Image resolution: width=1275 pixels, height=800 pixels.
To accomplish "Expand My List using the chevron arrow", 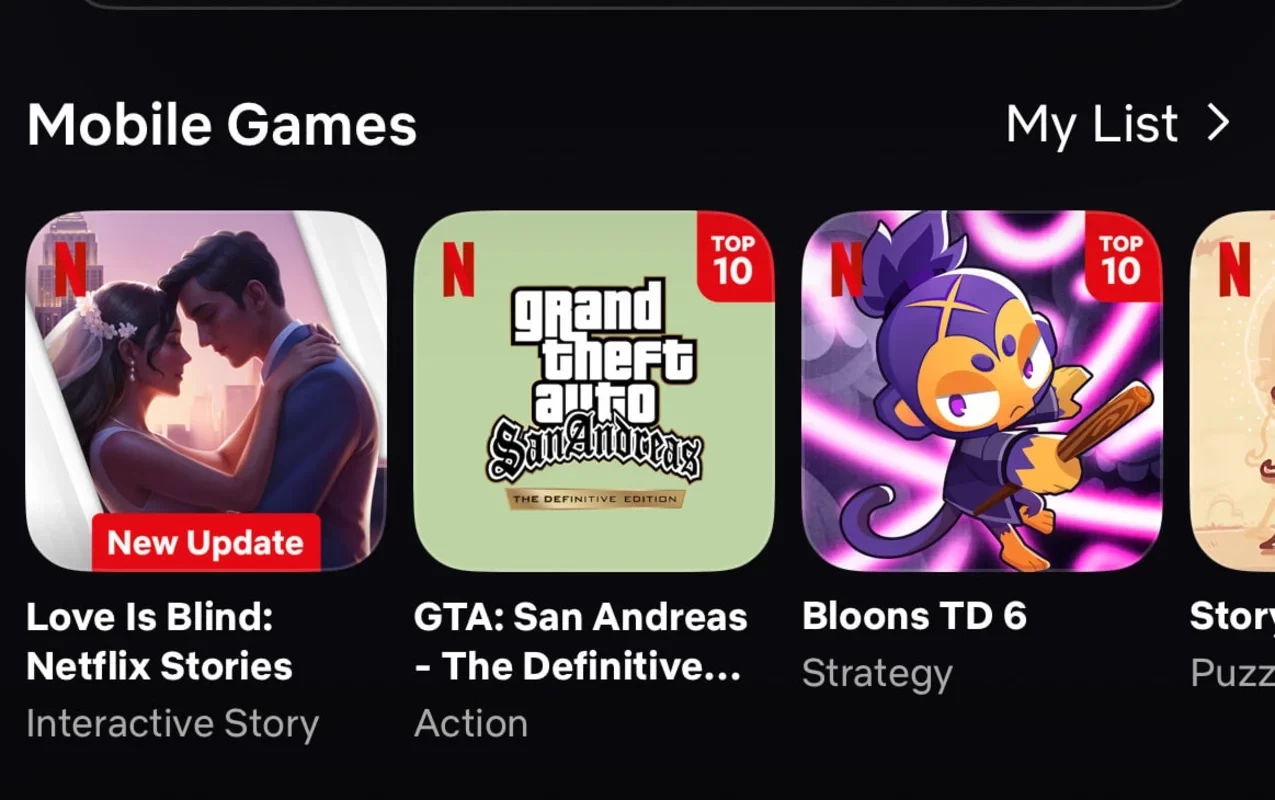I will click(1218, 124).
